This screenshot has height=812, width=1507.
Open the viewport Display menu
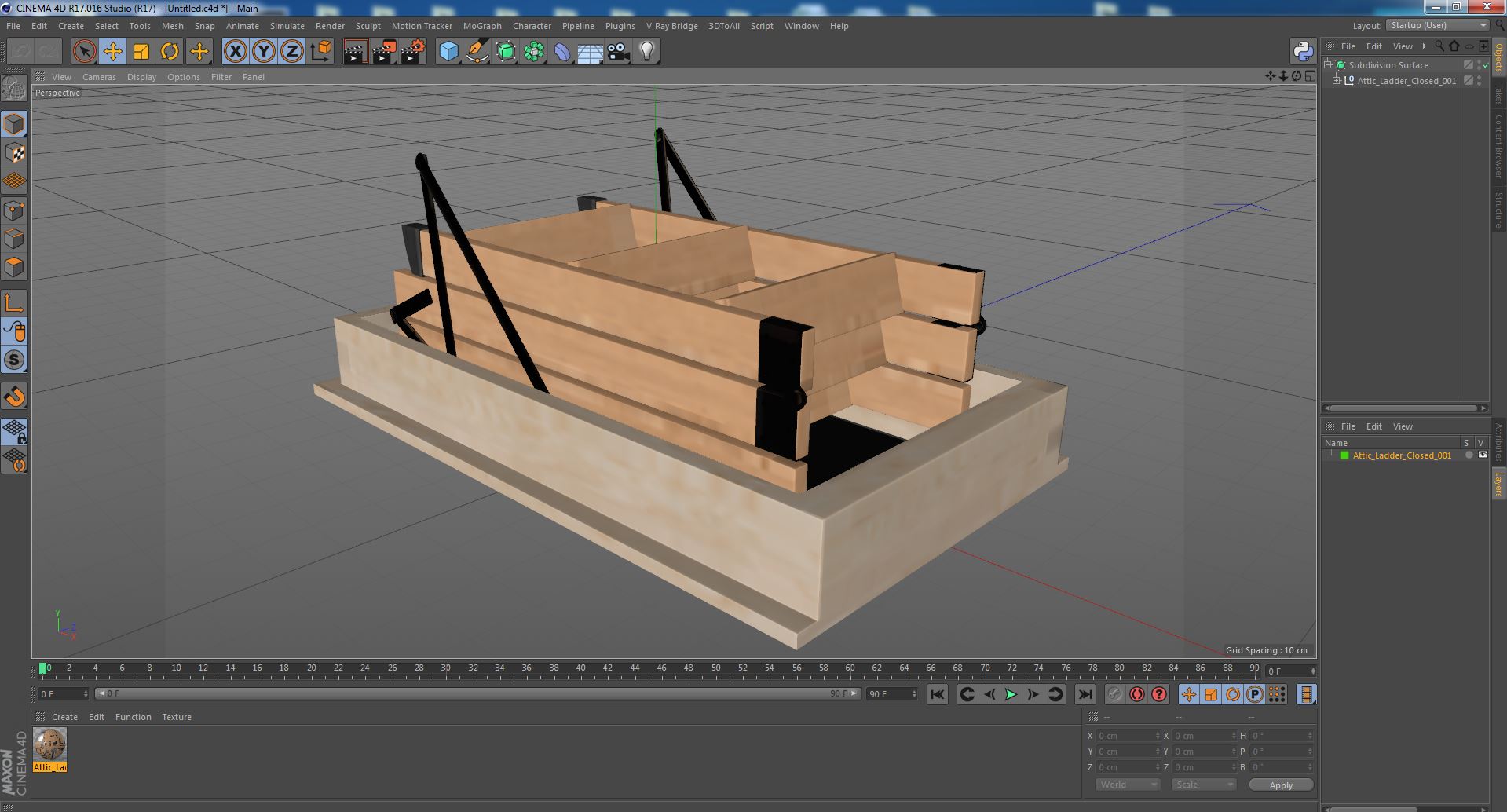point(141,77)
